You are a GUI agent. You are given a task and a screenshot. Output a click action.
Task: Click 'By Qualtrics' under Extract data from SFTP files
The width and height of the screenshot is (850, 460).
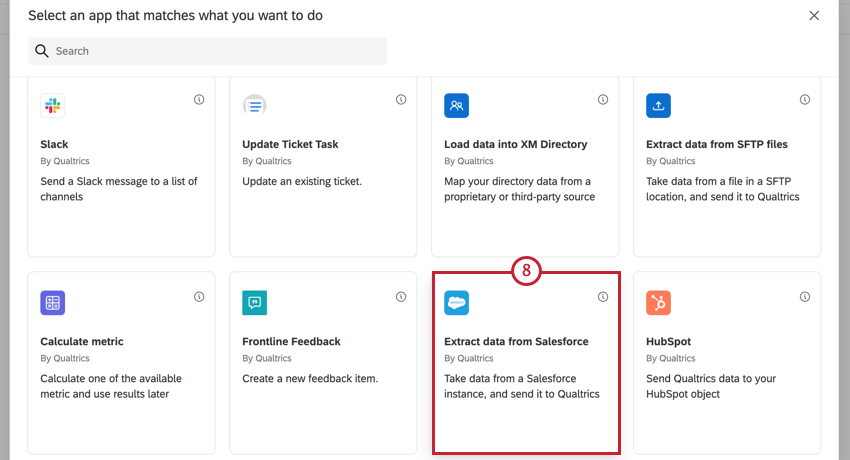[x=671, y=161]
